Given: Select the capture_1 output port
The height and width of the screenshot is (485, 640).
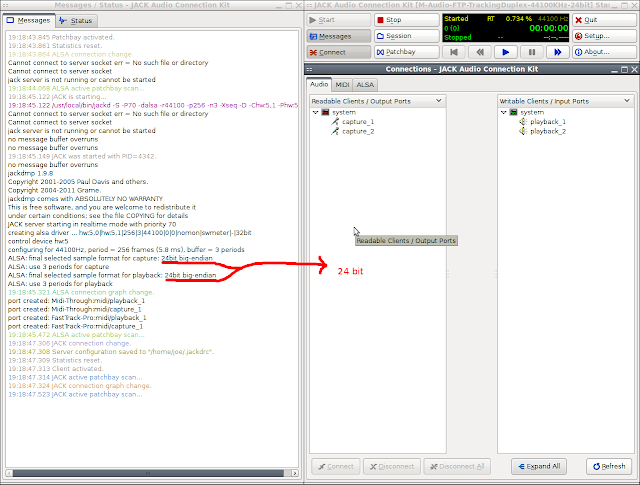Looking at the screenshot, I should (358, 122).
